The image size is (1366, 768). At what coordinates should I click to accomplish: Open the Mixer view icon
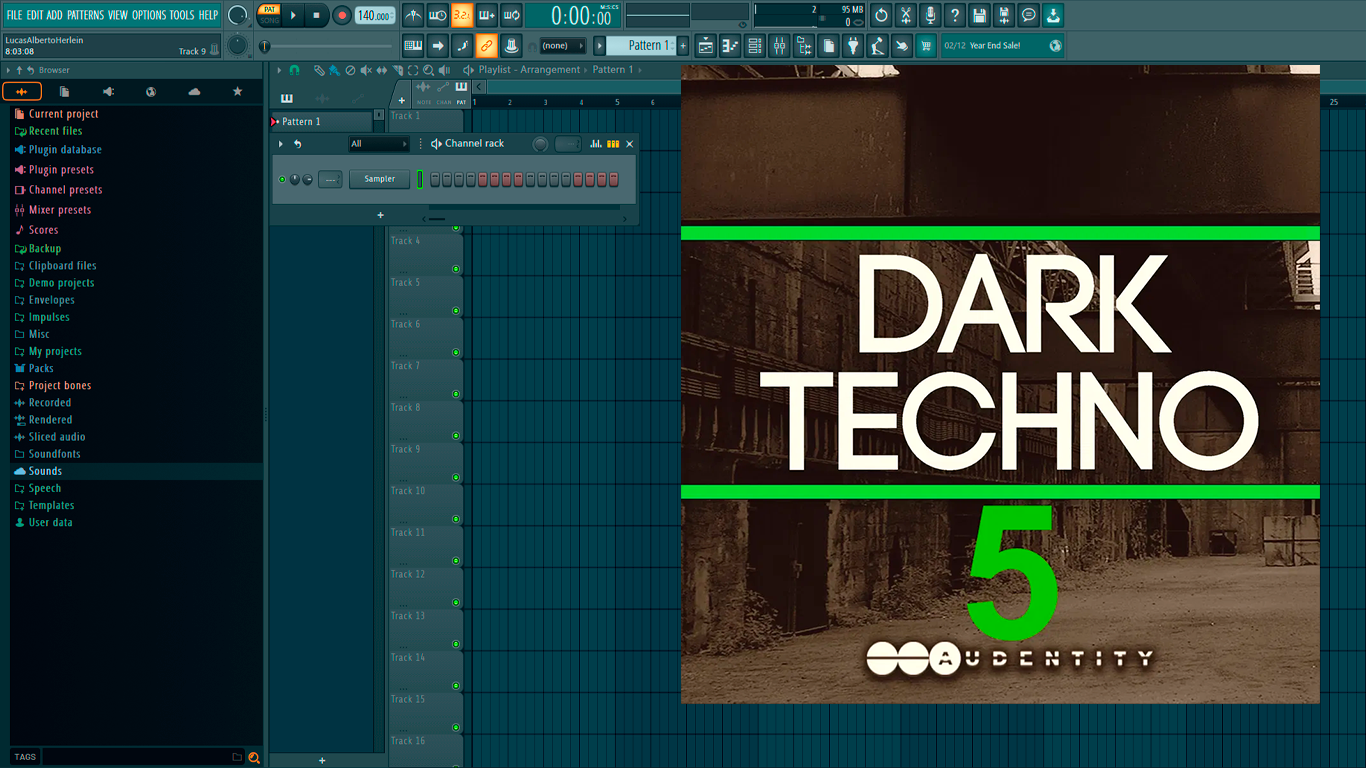pos(779,45)
